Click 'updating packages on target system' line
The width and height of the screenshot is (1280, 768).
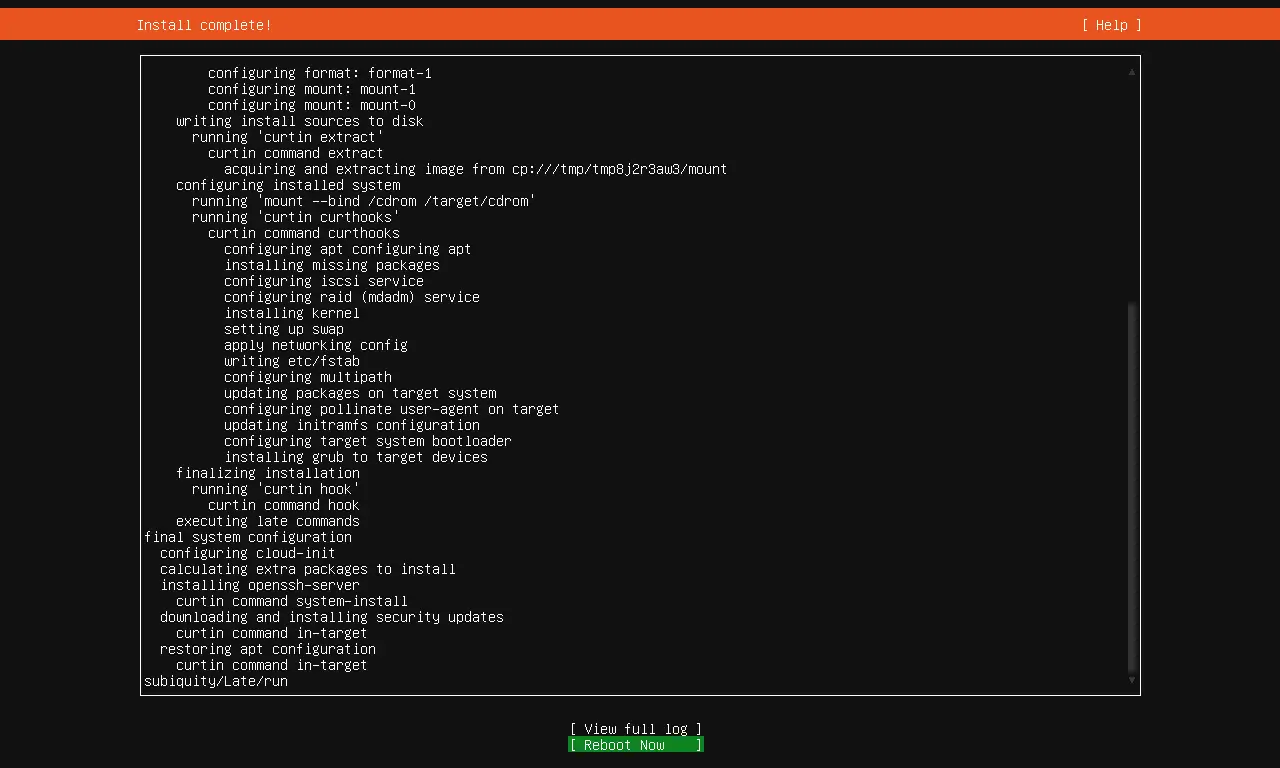[x=360, y=393]
